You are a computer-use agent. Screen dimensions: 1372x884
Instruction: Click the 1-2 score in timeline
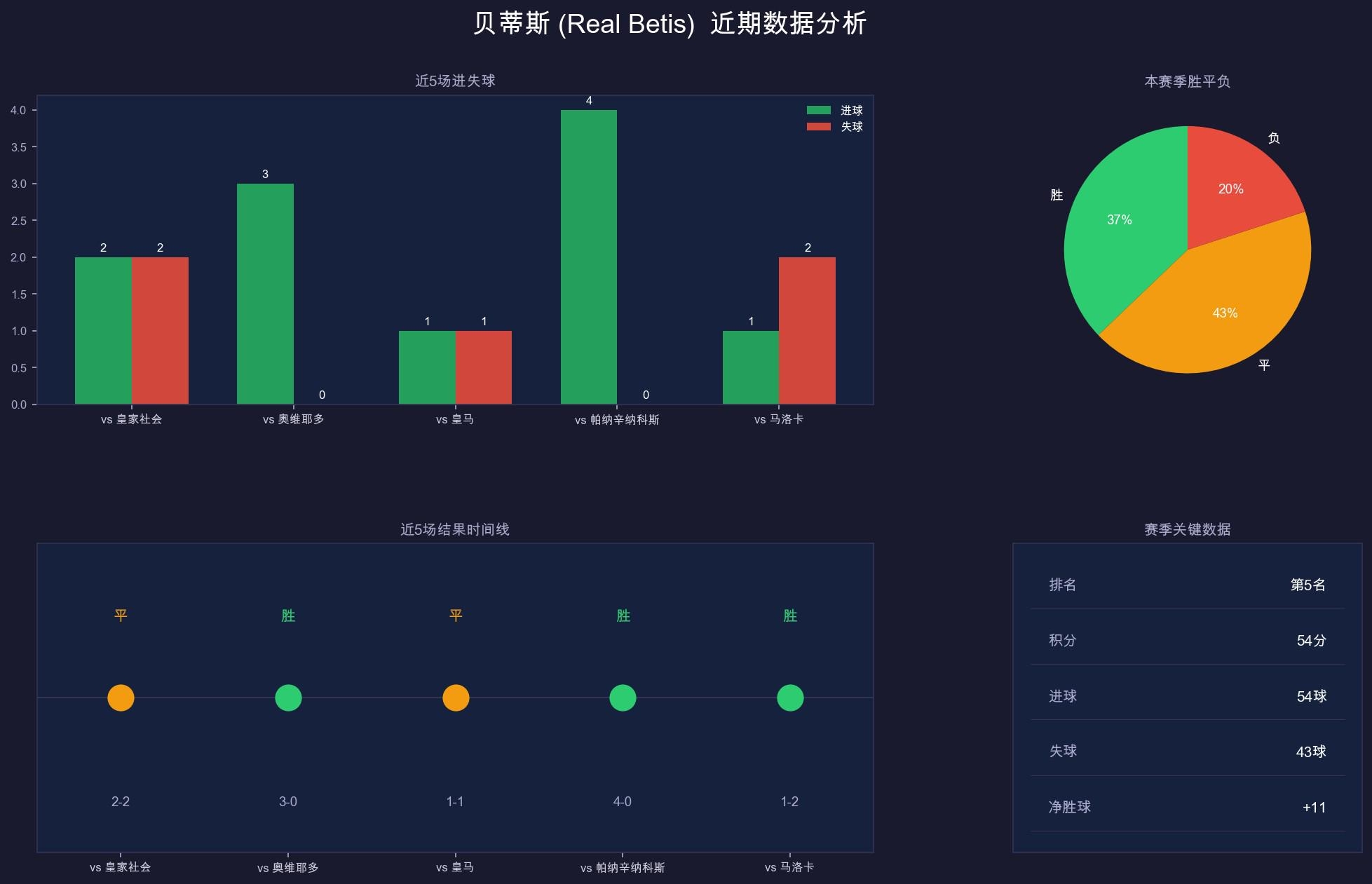point(789,801)
